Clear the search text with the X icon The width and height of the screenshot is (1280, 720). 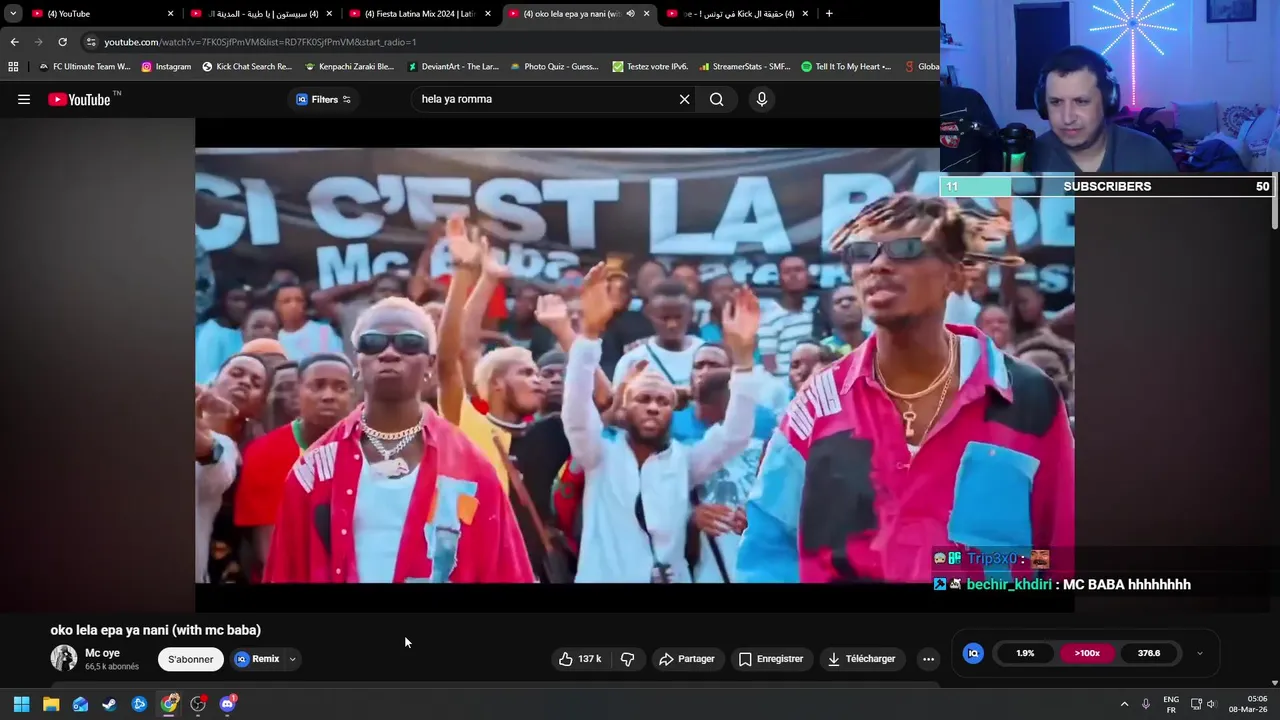[x=685, y=99]
